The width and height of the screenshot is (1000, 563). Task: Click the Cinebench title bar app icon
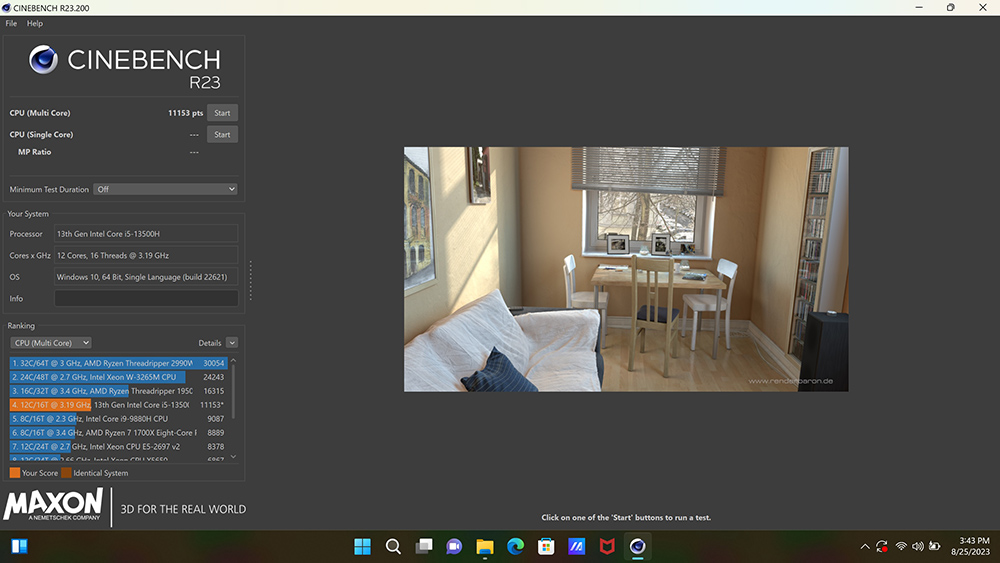point(6,8)
